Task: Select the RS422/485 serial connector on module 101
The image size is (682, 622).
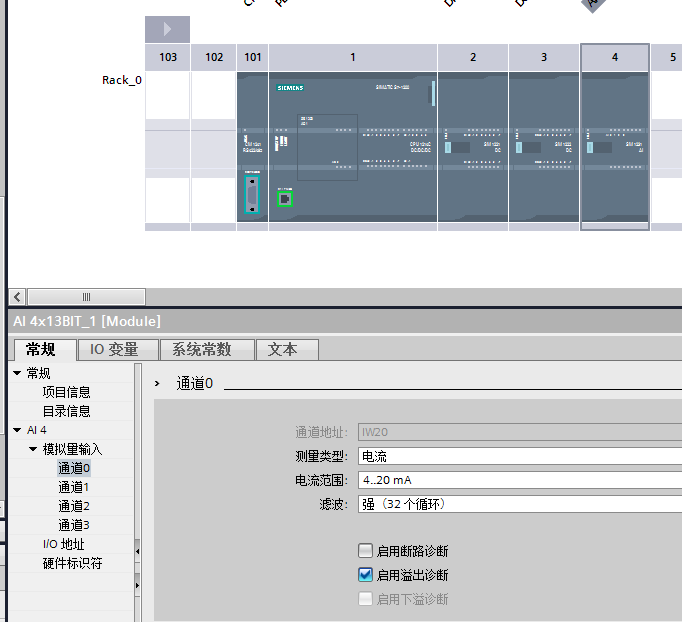Action: tap(252, 196)
